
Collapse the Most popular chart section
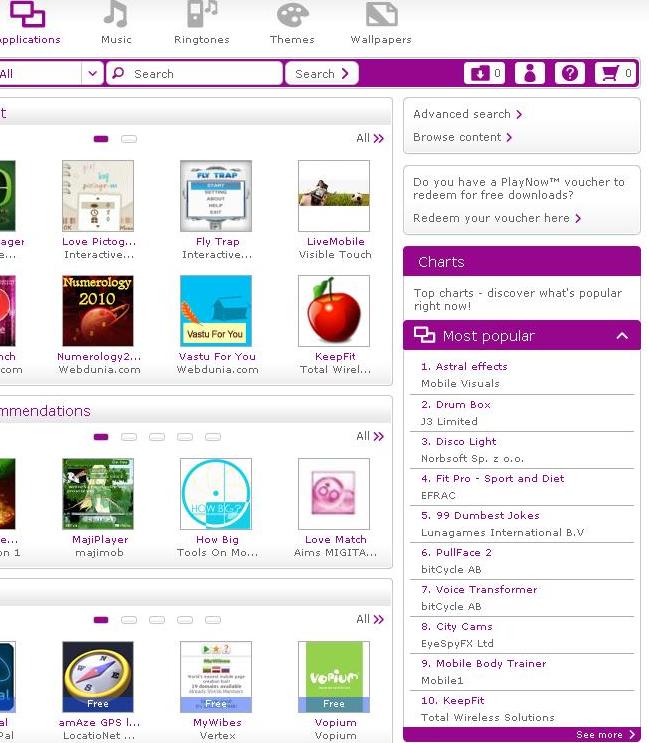(622, 336)
